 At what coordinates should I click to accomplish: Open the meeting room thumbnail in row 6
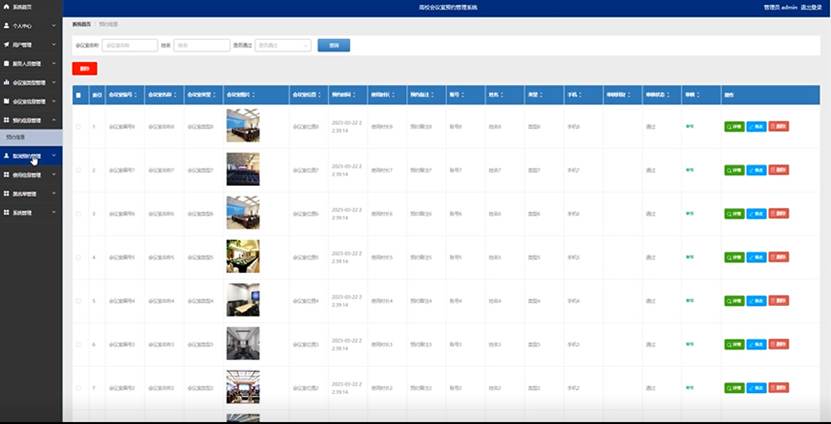click(243, 343)
